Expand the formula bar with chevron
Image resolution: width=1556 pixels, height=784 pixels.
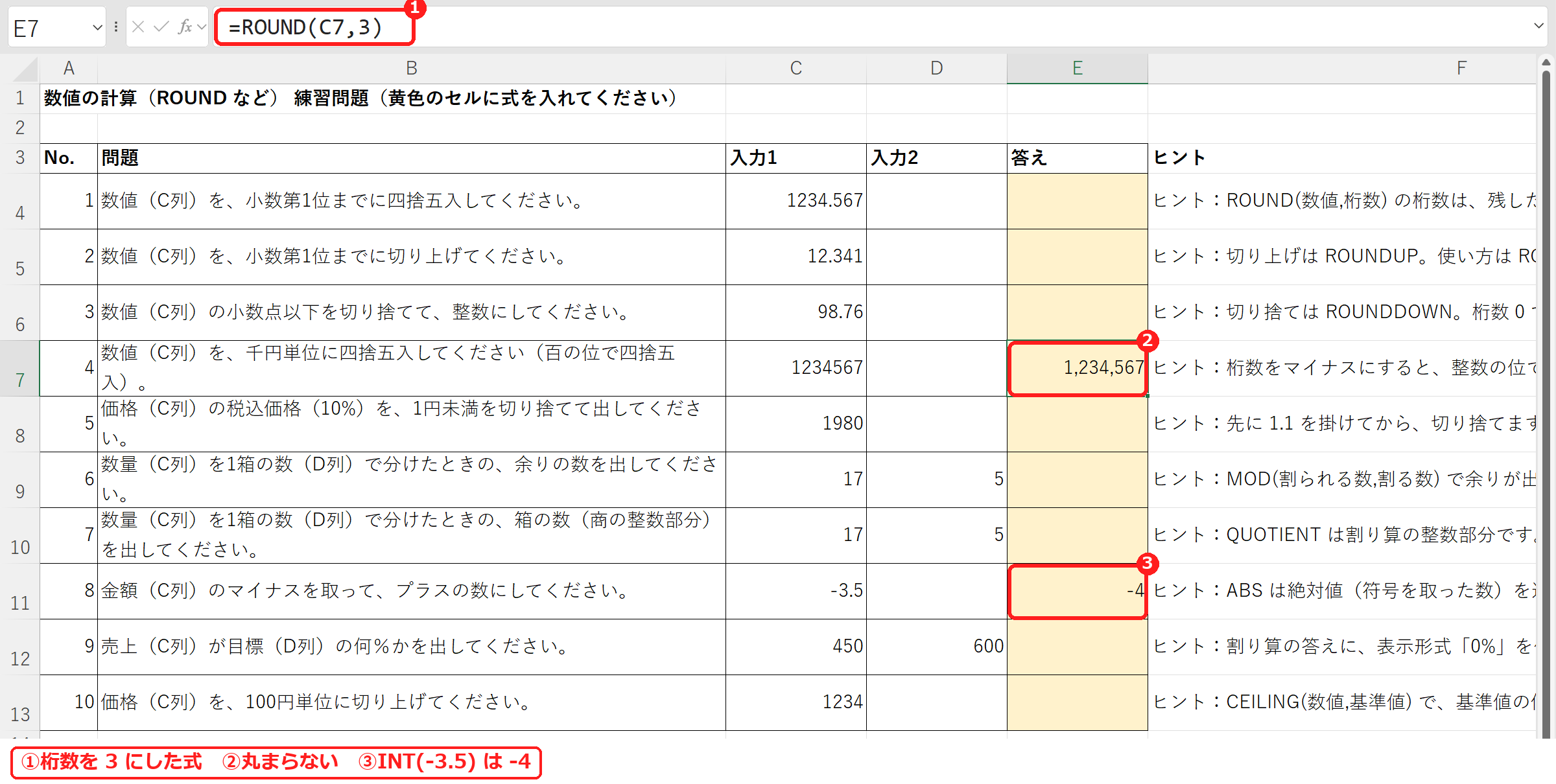pyautogui.click(x=1538, y=26)
